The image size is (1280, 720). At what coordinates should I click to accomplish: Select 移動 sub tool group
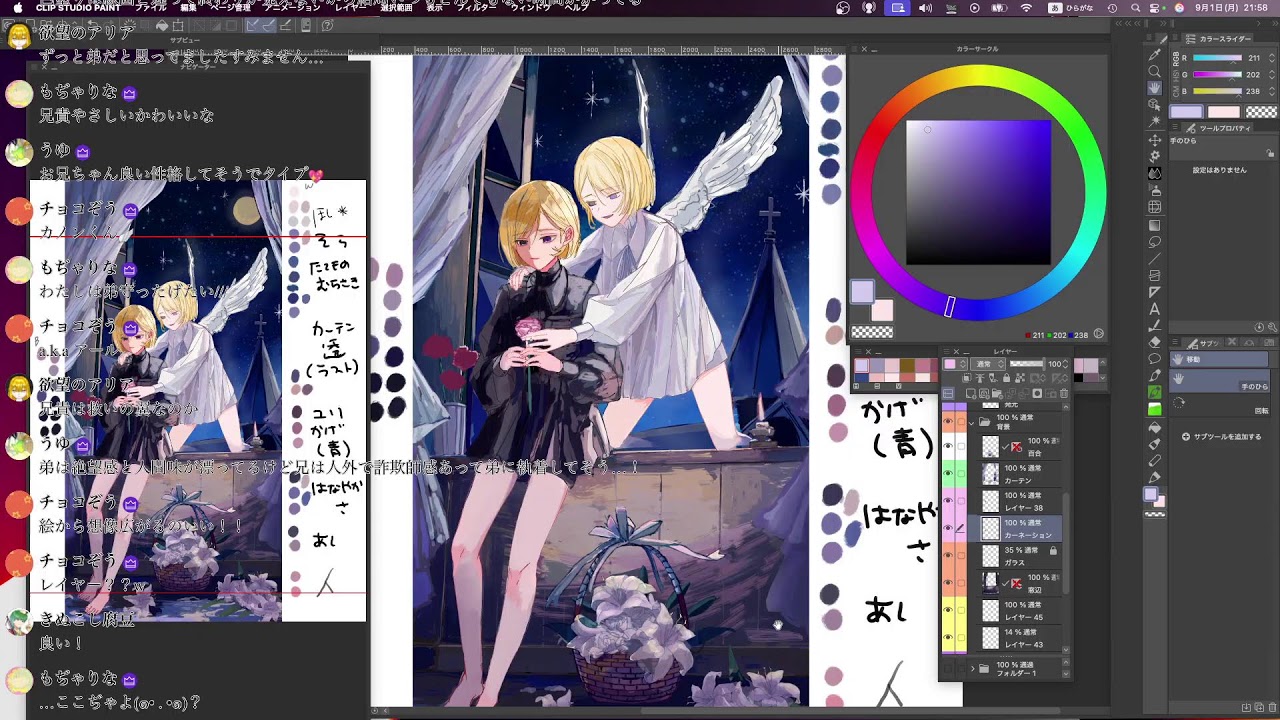click(x=1221, y=359)
